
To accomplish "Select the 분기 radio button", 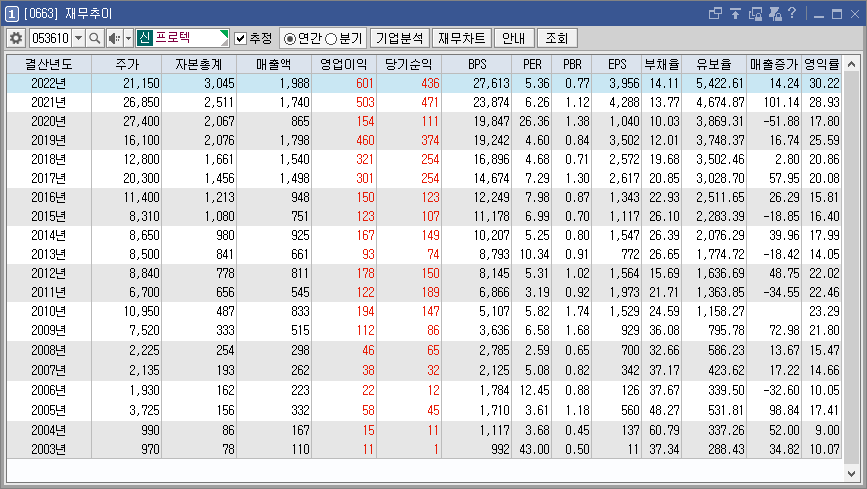I will [x=331, y=39].
